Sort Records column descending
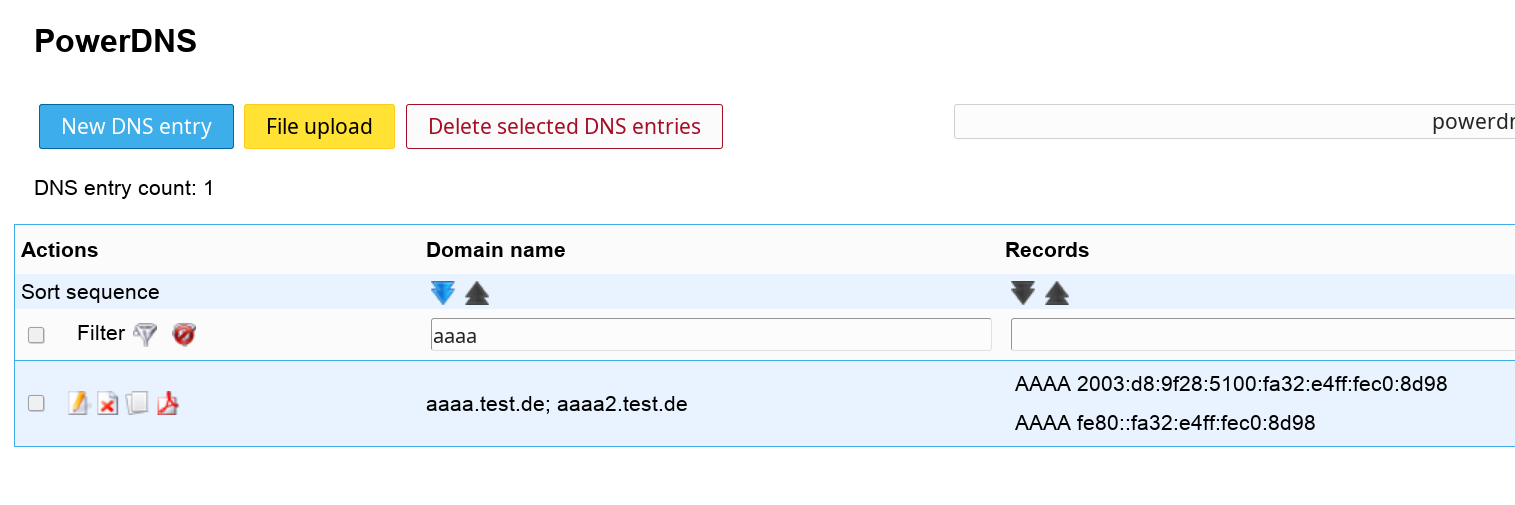Image resolution: width=1515 pixels, height=505 pixels. 1023,293
